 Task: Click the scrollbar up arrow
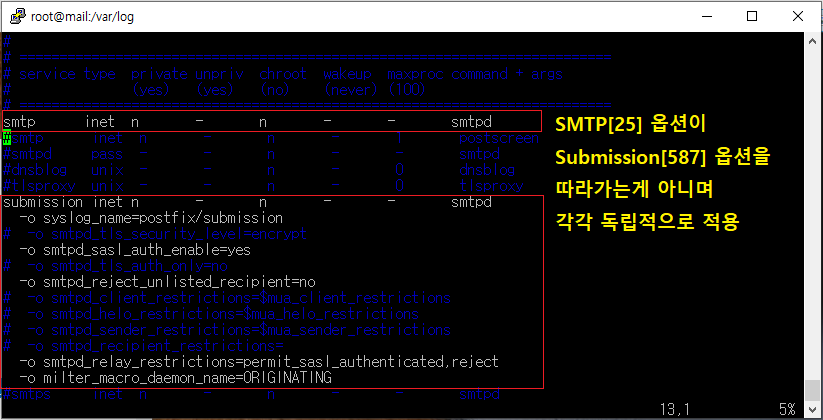click(811, 39)
